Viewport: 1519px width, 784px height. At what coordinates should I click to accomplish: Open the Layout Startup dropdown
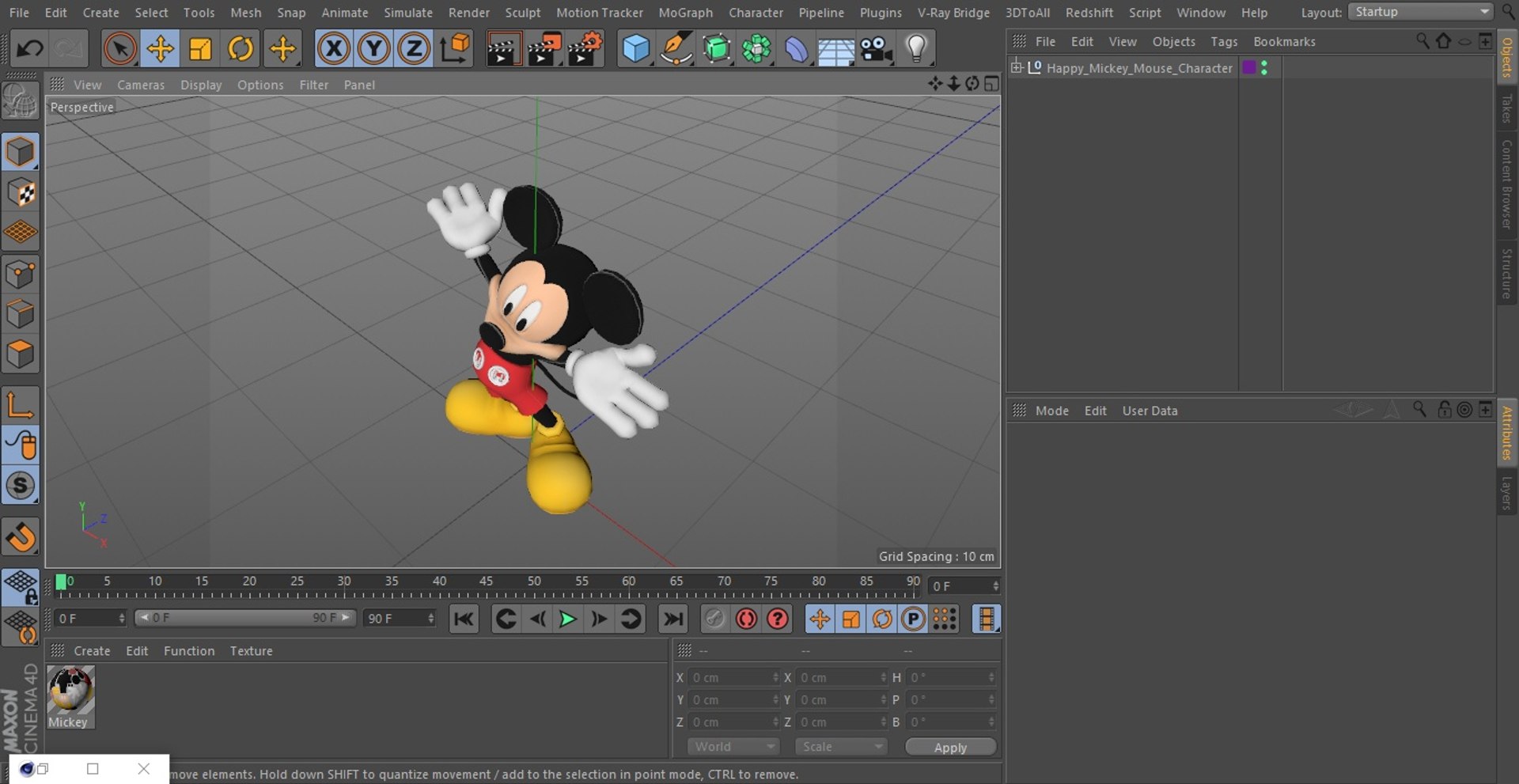[x=1421, y=12]
